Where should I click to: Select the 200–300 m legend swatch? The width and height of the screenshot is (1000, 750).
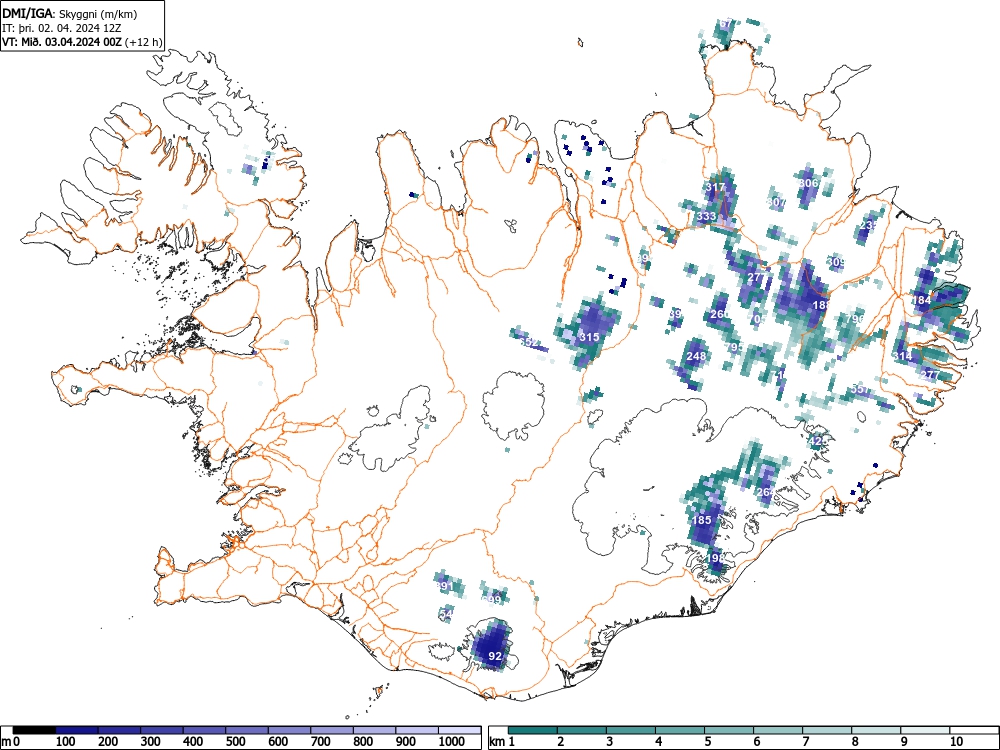(x=119, y=730)
